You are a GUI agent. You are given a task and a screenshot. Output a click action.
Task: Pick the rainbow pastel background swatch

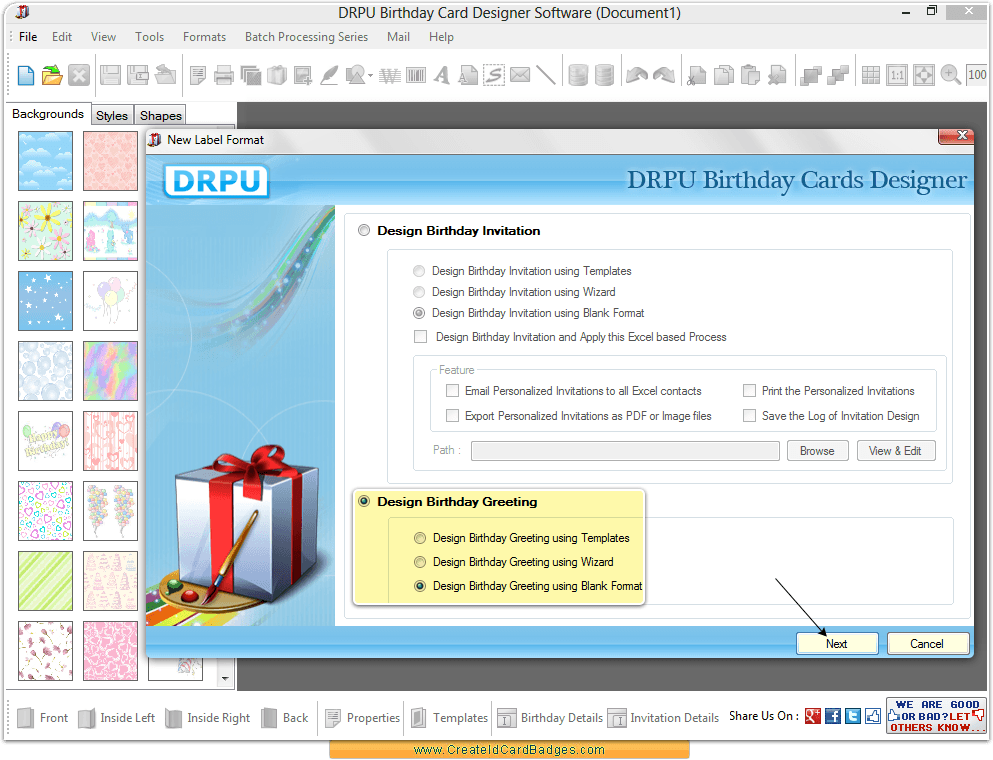(x=110, y=370)
